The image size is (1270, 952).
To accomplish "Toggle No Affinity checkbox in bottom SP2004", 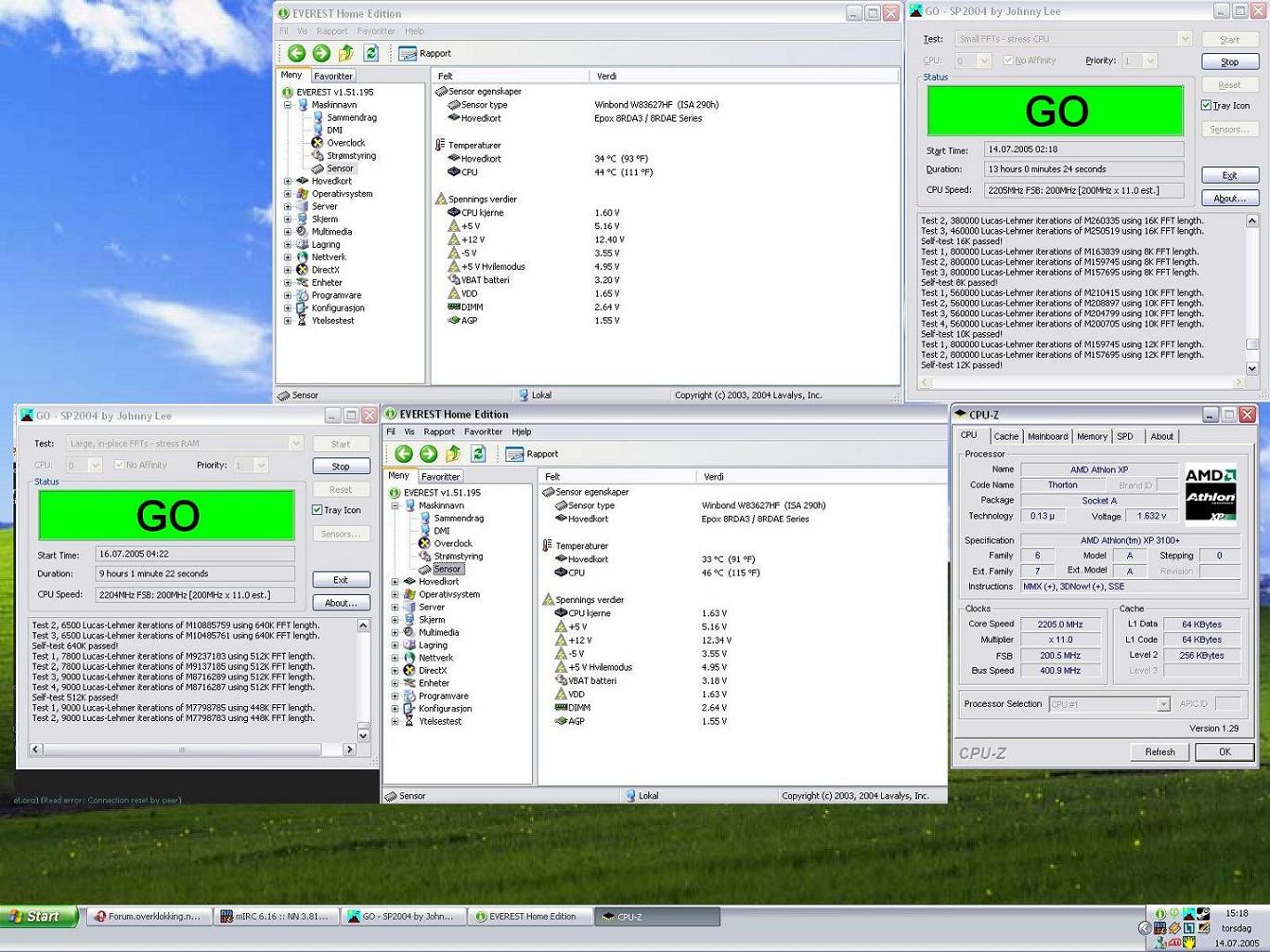I will coord(119,465).
